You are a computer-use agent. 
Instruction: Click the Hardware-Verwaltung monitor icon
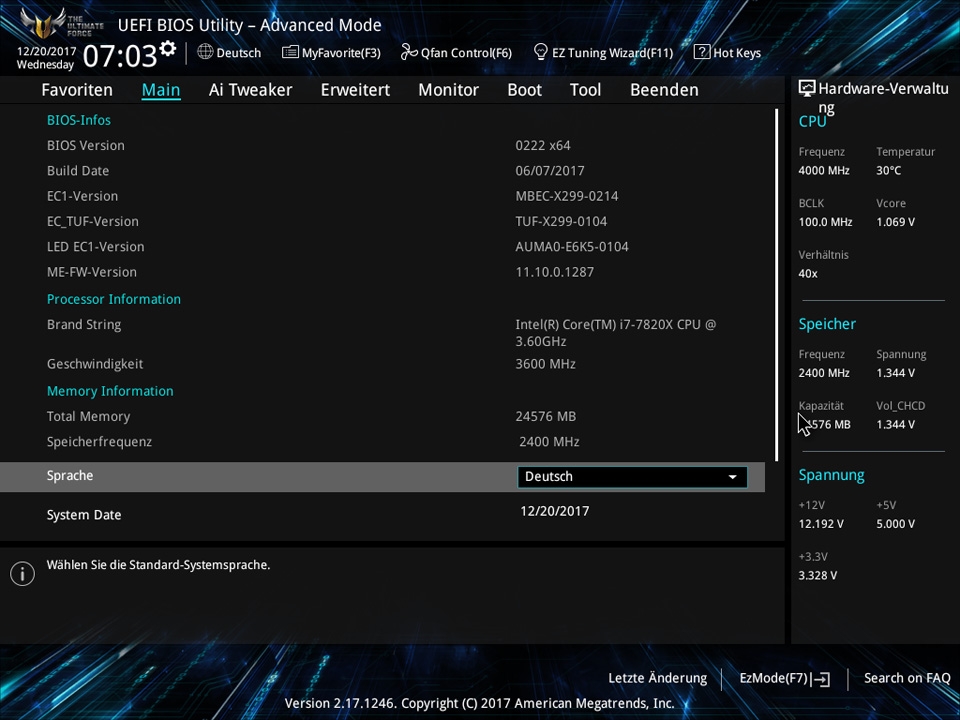coord(807,89)
